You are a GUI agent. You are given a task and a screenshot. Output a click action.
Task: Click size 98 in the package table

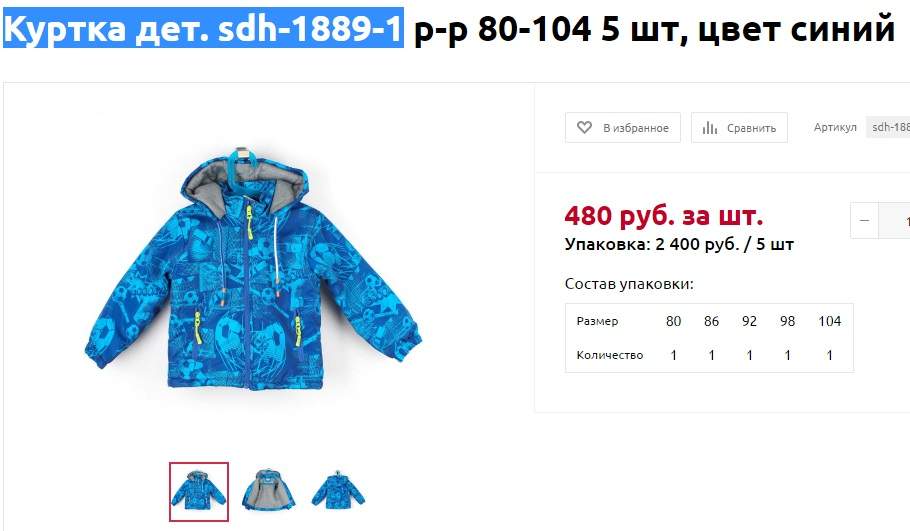click(x=788, y=321)
